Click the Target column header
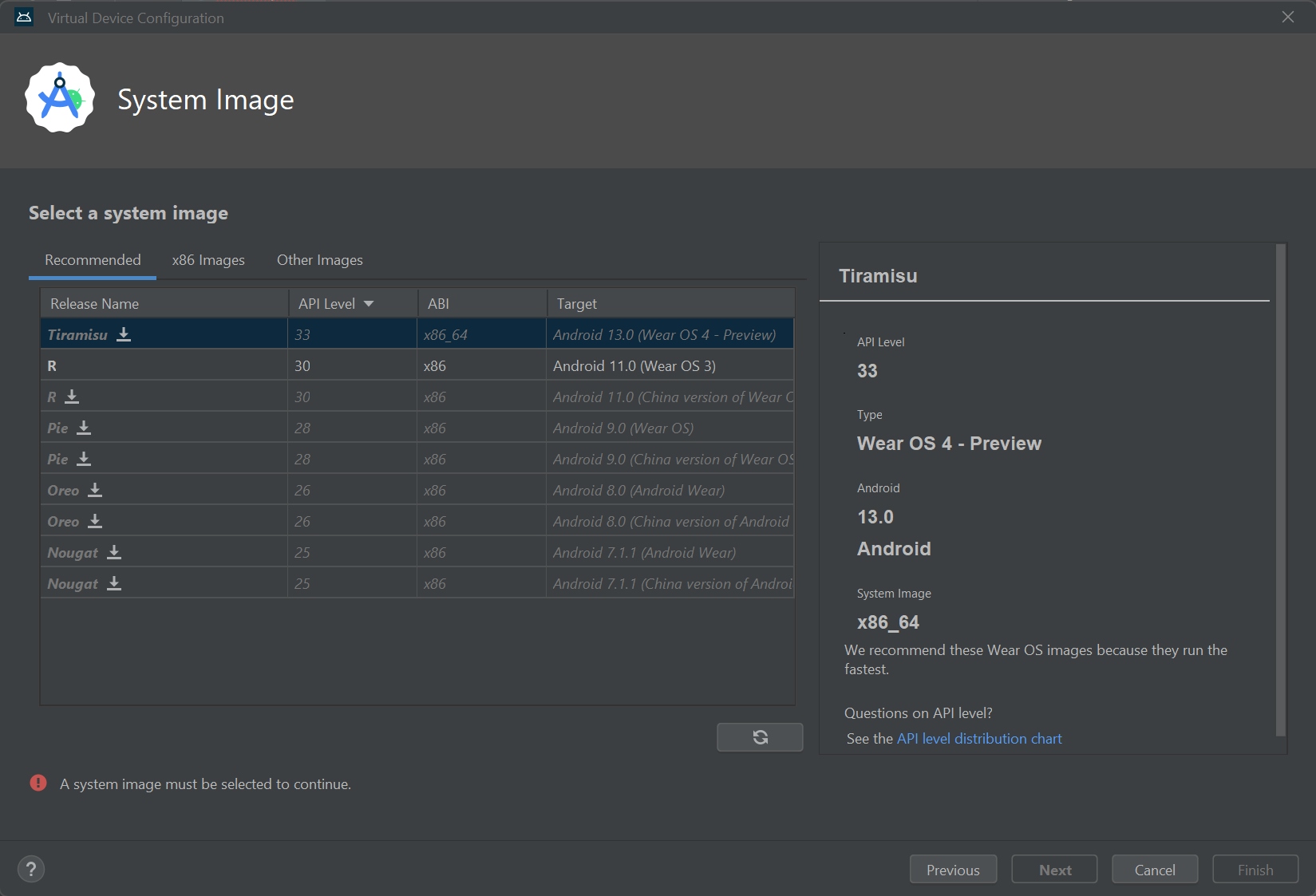The width and height of the screenshot is (1316, 896). pos(670,303)
